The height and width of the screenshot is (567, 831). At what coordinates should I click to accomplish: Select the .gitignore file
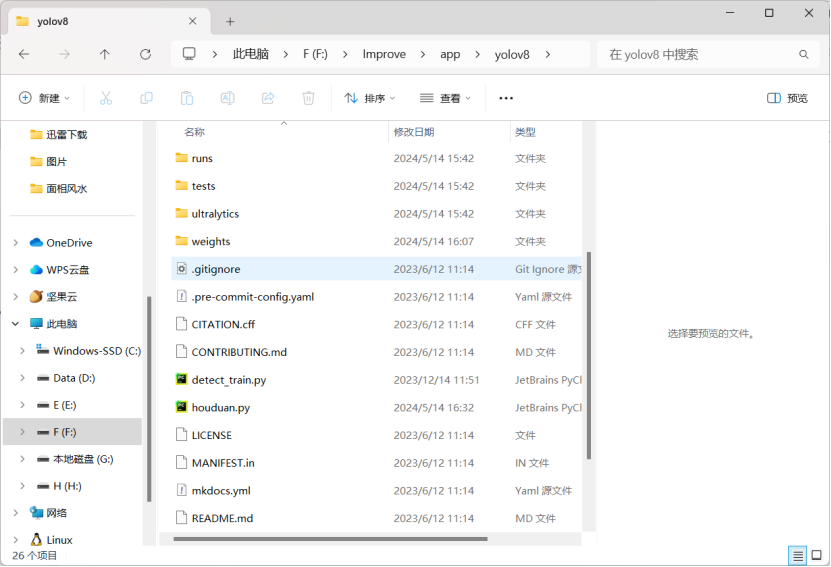pos(376,269)
